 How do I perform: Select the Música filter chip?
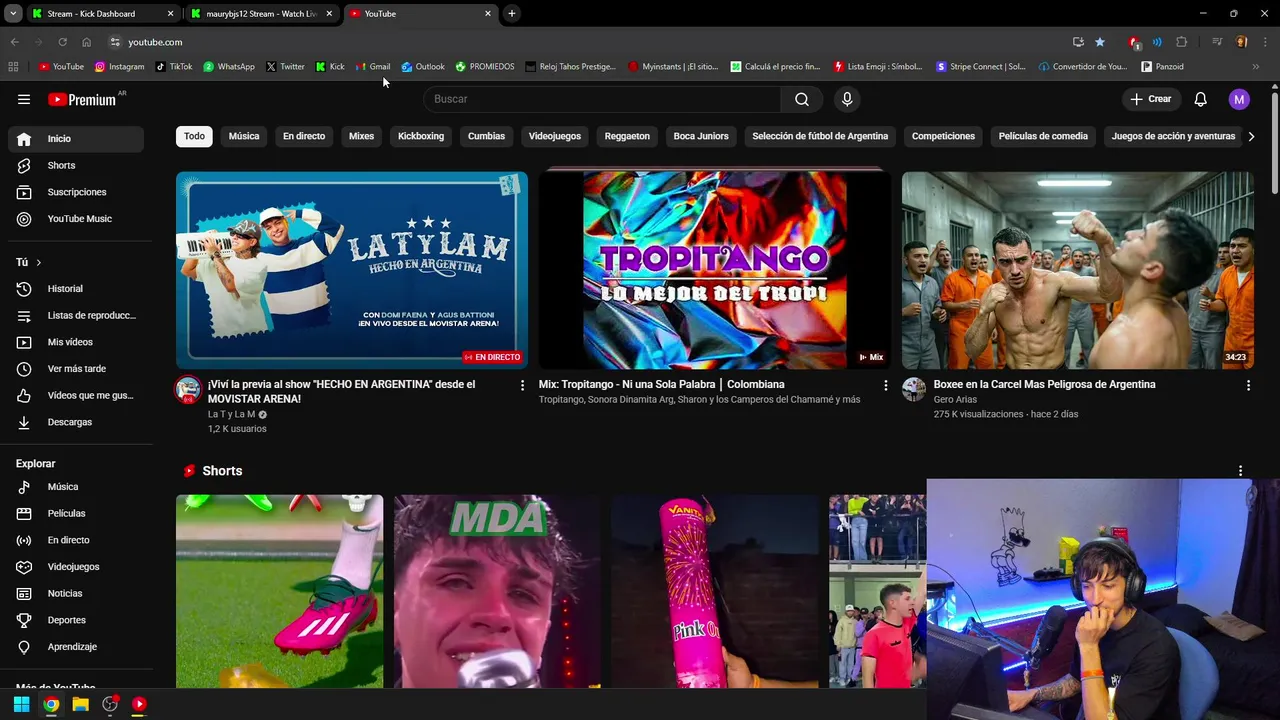pyautogui.click(x=244, y=136)
